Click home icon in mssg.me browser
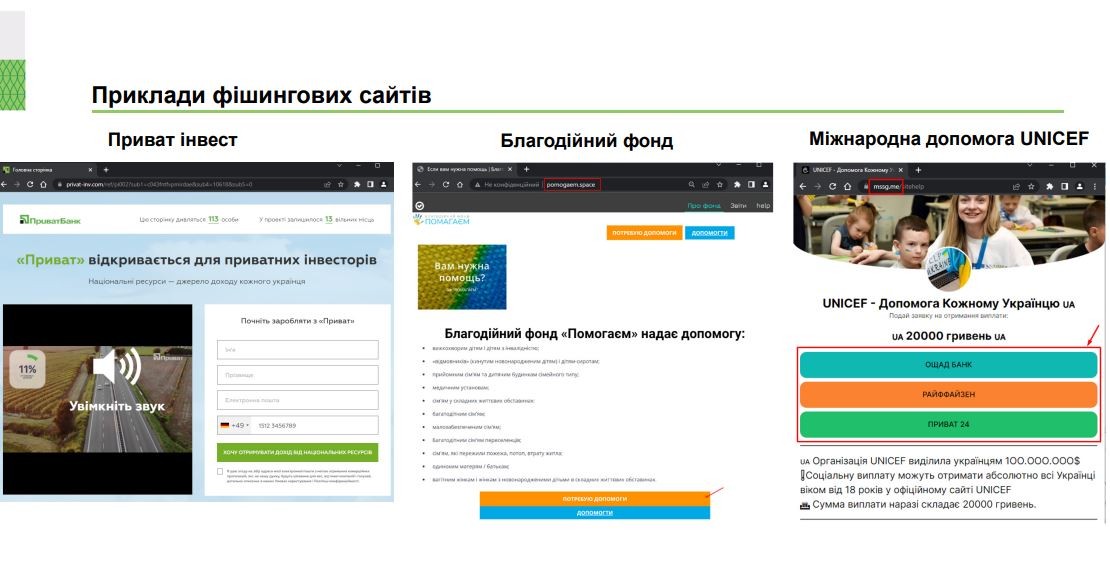This screenshot has height=574, width=1110. [x=847, y=186]
